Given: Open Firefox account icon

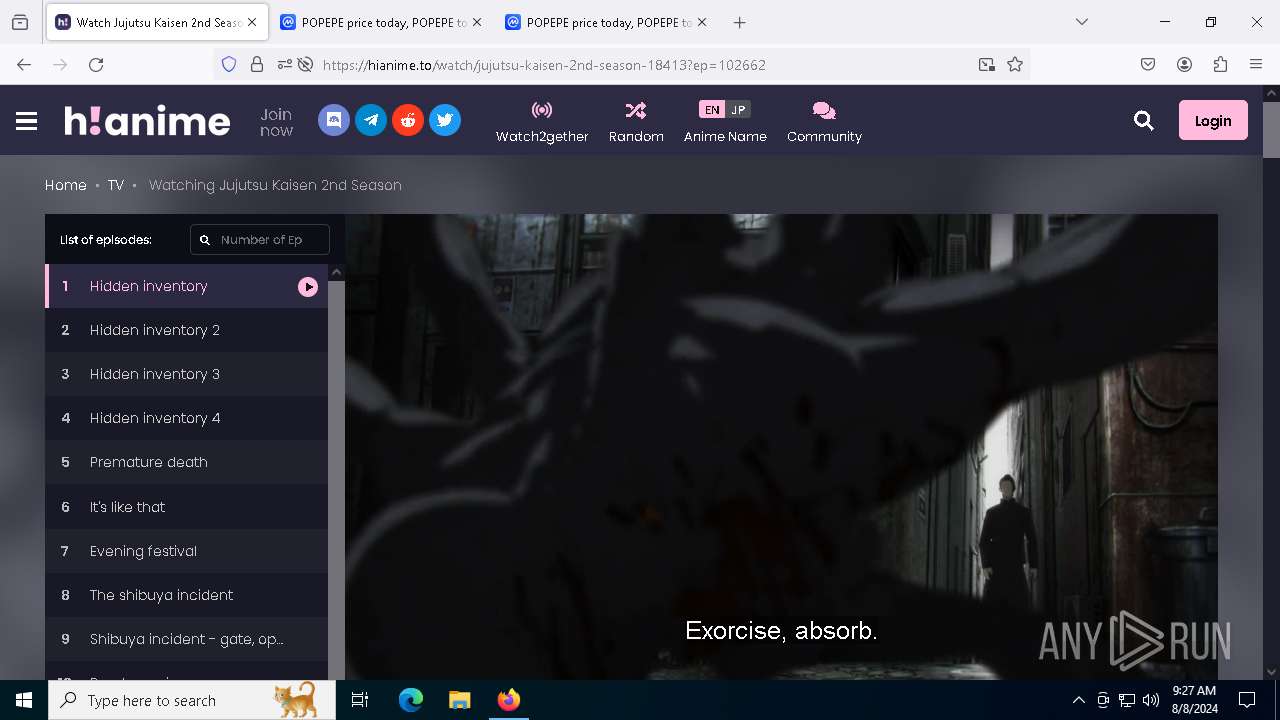Looking at the screenshot, I should tap(1184, 64).
